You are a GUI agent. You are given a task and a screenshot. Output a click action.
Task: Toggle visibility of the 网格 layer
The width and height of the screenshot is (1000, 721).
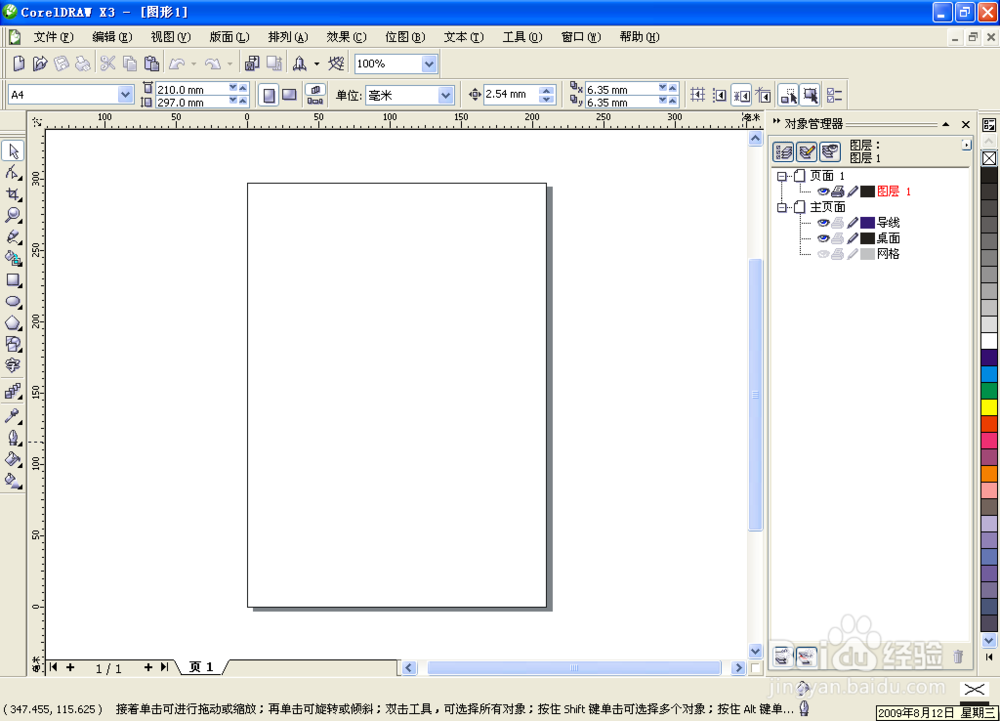tap(823, 253)
